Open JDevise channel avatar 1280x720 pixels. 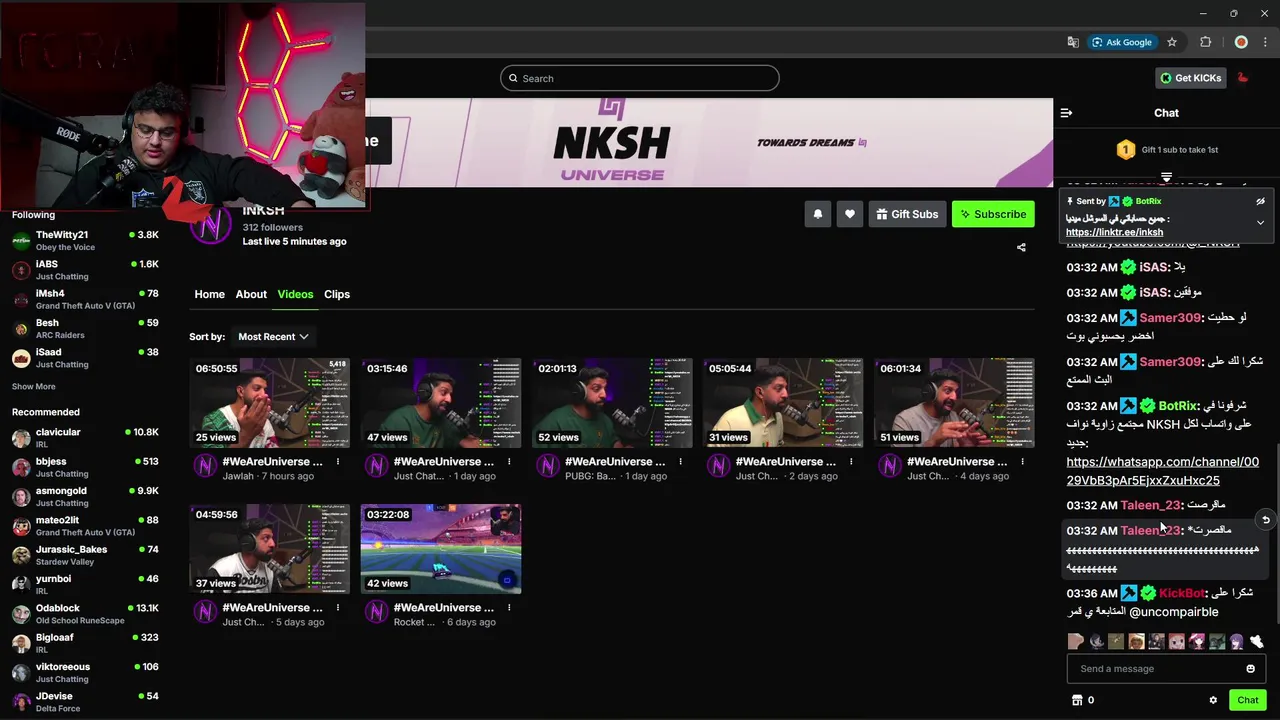(21, 701)
